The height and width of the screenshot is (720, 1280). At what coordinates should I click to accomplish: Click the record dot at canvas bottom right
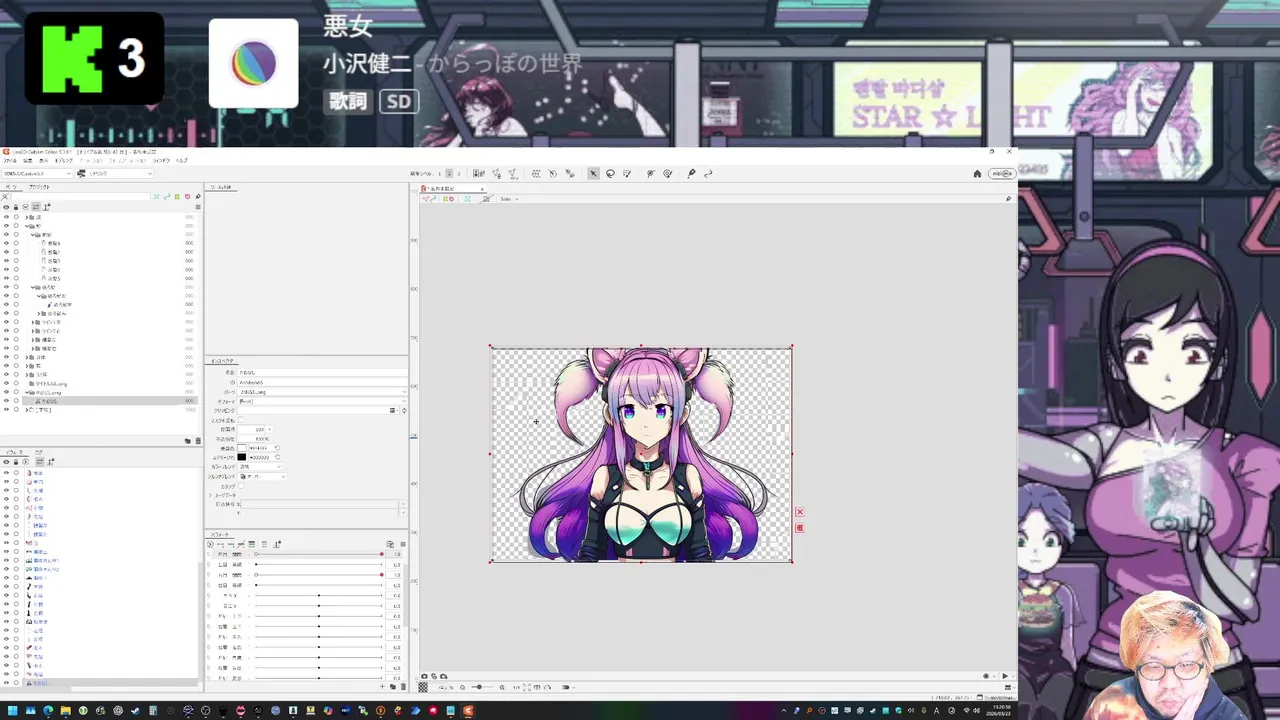[x=986, y=676]
